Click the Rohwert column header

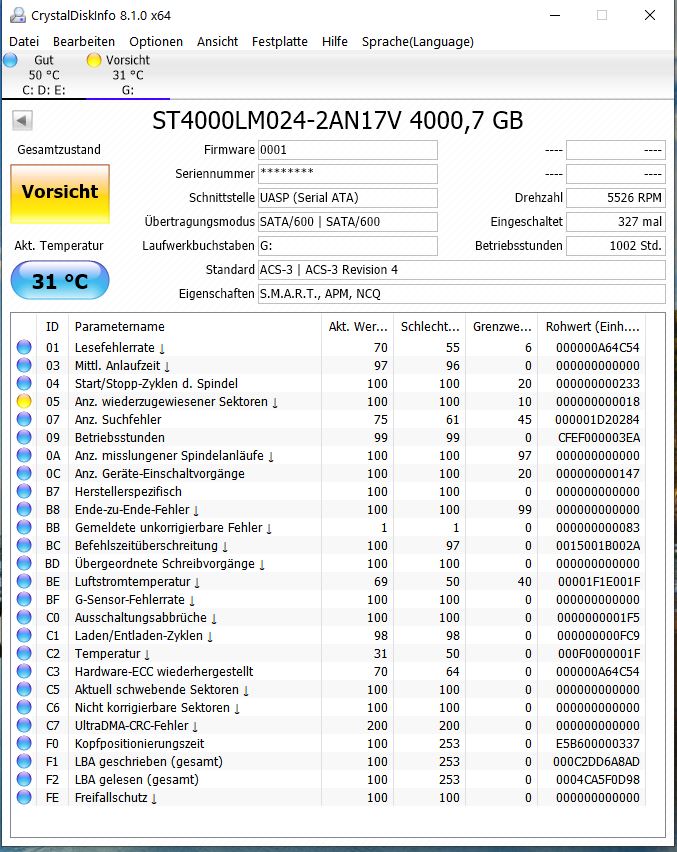pos(592,327)
